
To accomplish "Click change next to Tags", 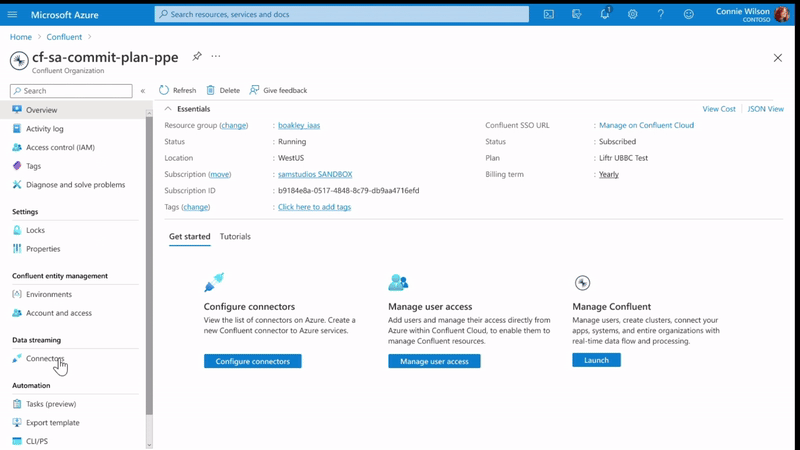I will (x=195, y=207).
